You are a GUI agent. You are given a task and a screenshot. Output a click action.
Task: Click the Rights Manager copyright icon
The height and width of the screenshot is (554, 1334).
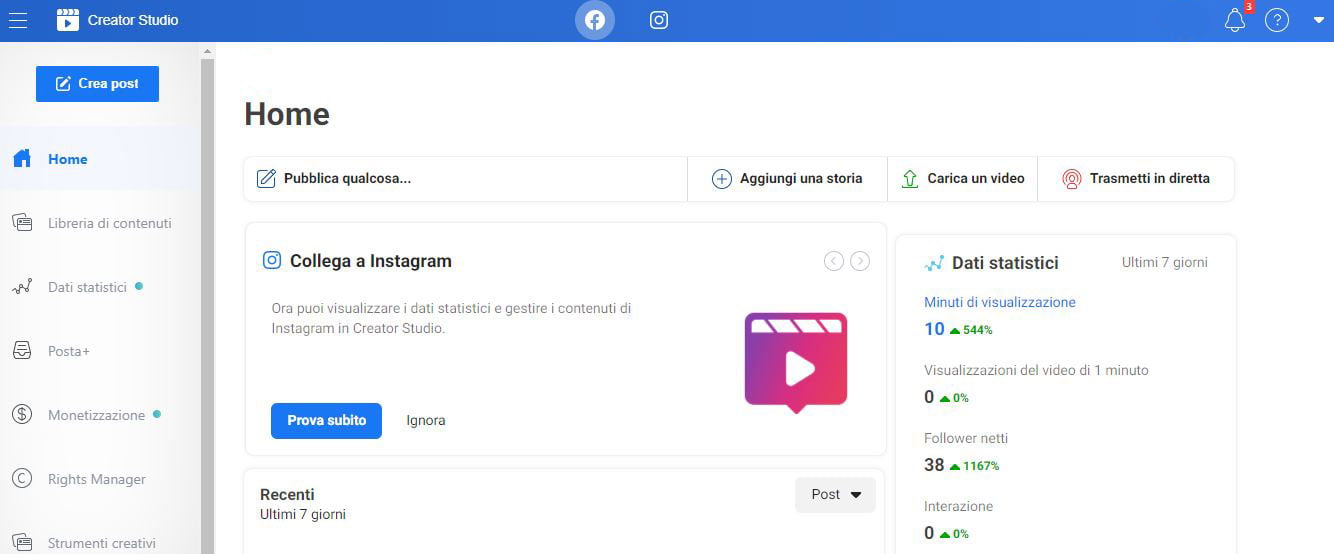pos(22,479)
